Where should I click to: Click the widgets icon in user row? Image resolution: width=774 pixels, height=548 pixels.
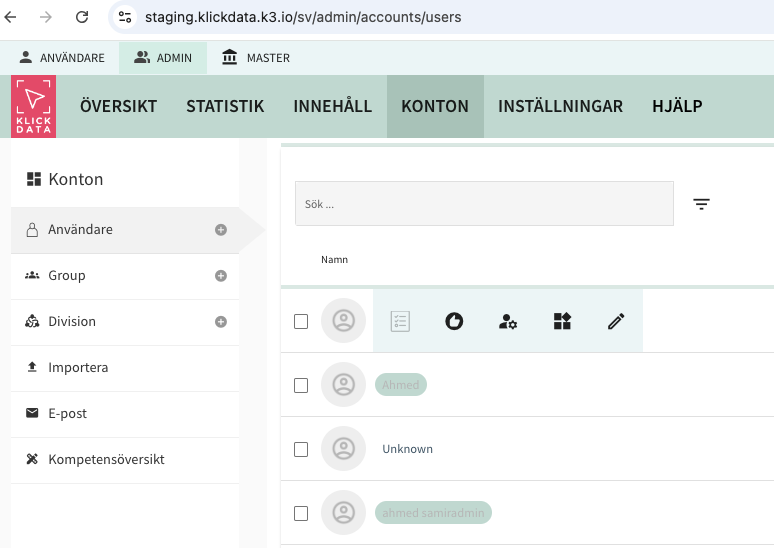[x=562, y=321]
